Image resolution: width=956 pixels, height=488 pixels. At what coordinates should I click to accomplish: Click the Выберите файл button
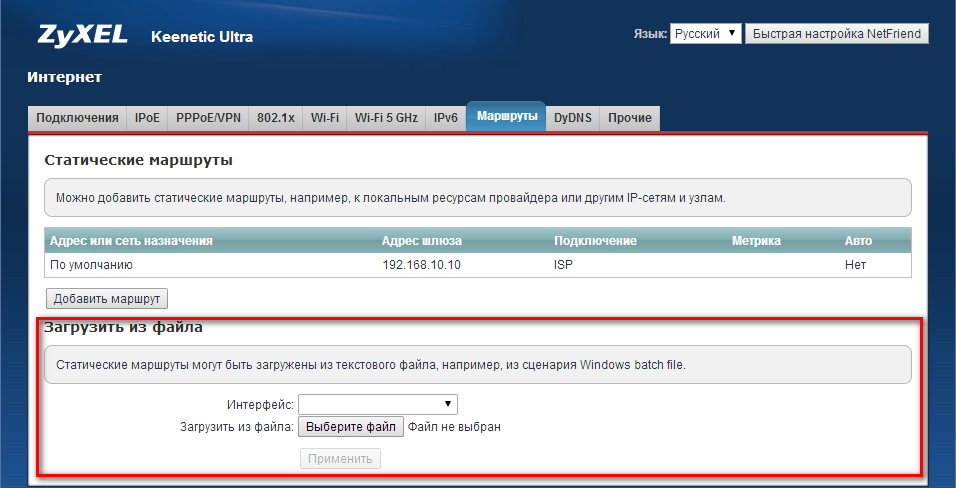pyautogui.click(x=350, y=427)
